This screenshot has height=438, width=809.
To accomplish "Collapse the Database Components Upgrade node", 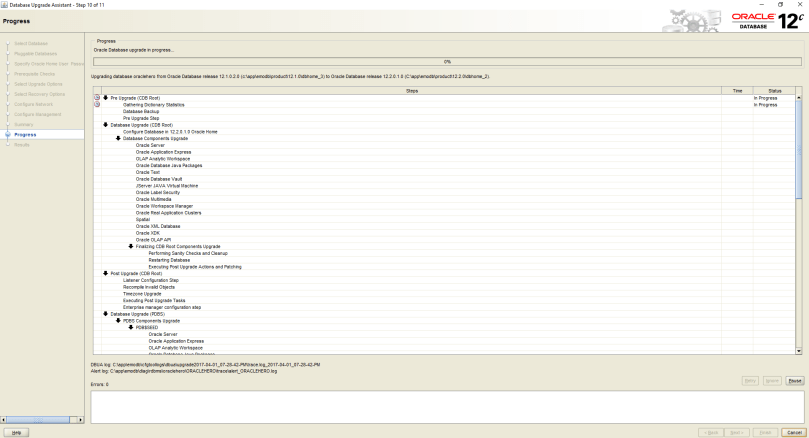I will pyautogui.click(x=119, y=138).
